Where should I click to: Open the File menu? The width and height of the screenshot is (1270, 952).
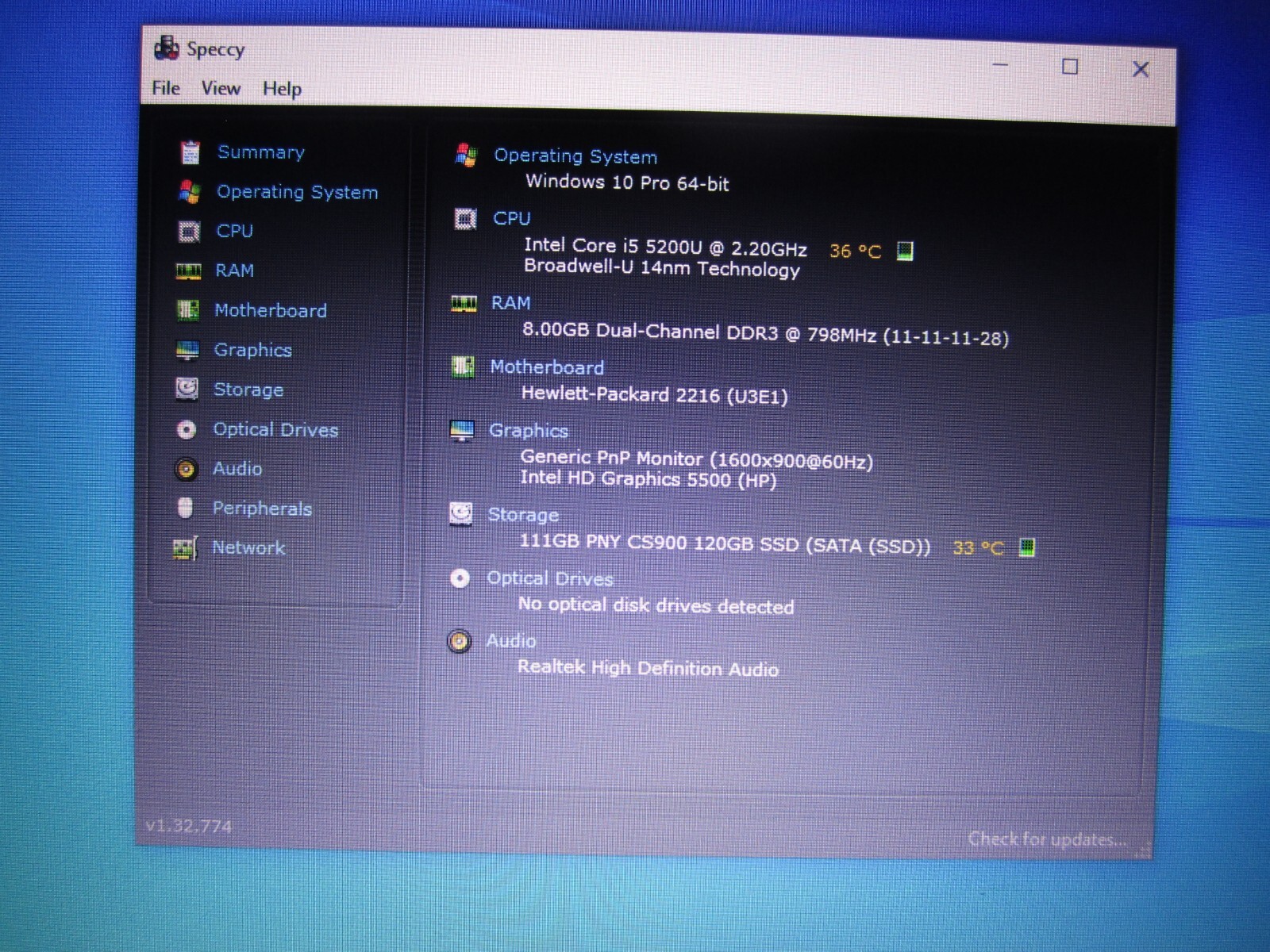pyautogui.click(x=166, y=88)
